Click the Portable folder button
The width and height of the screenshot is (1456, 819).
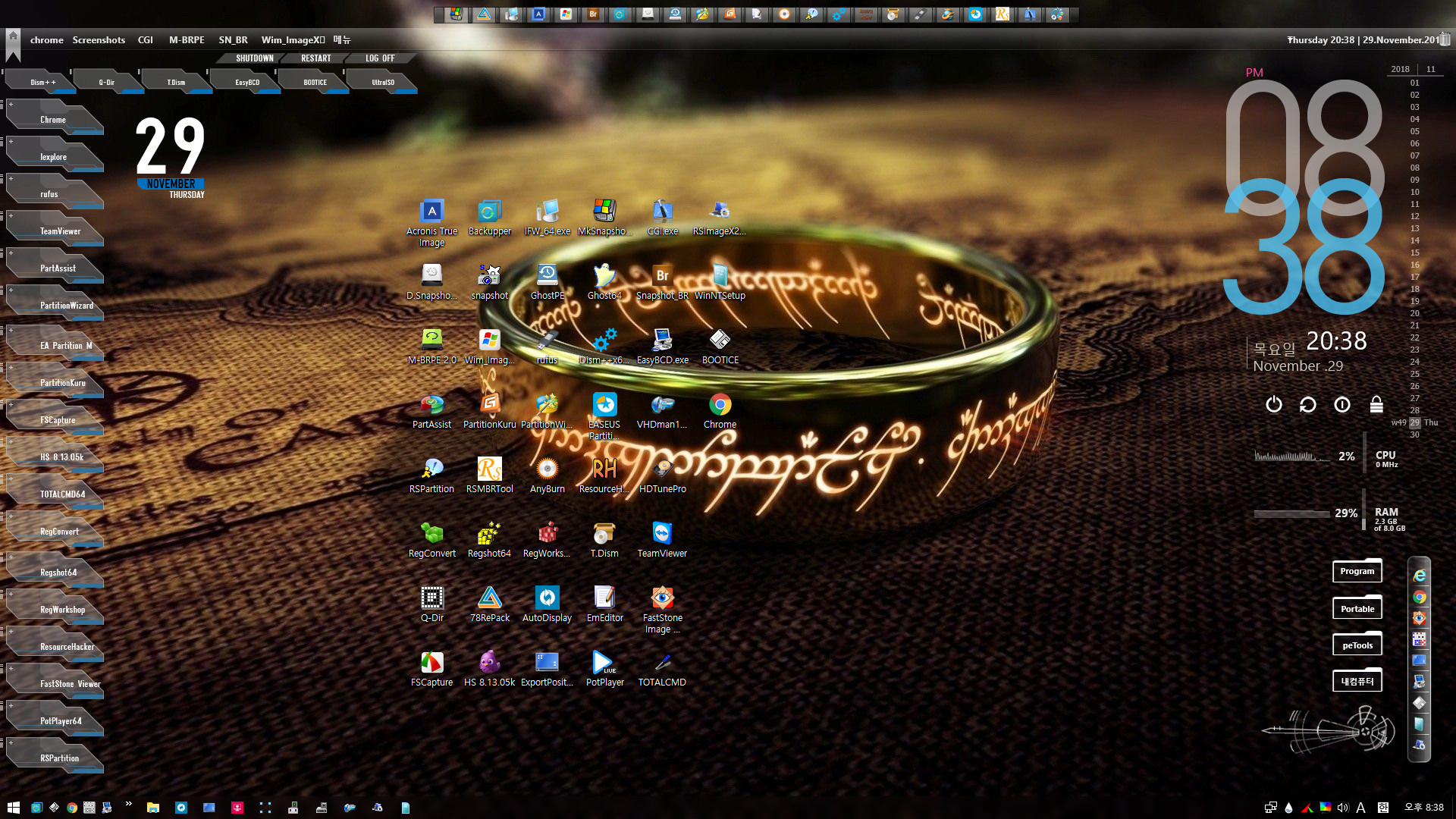tap(1357, 608)
